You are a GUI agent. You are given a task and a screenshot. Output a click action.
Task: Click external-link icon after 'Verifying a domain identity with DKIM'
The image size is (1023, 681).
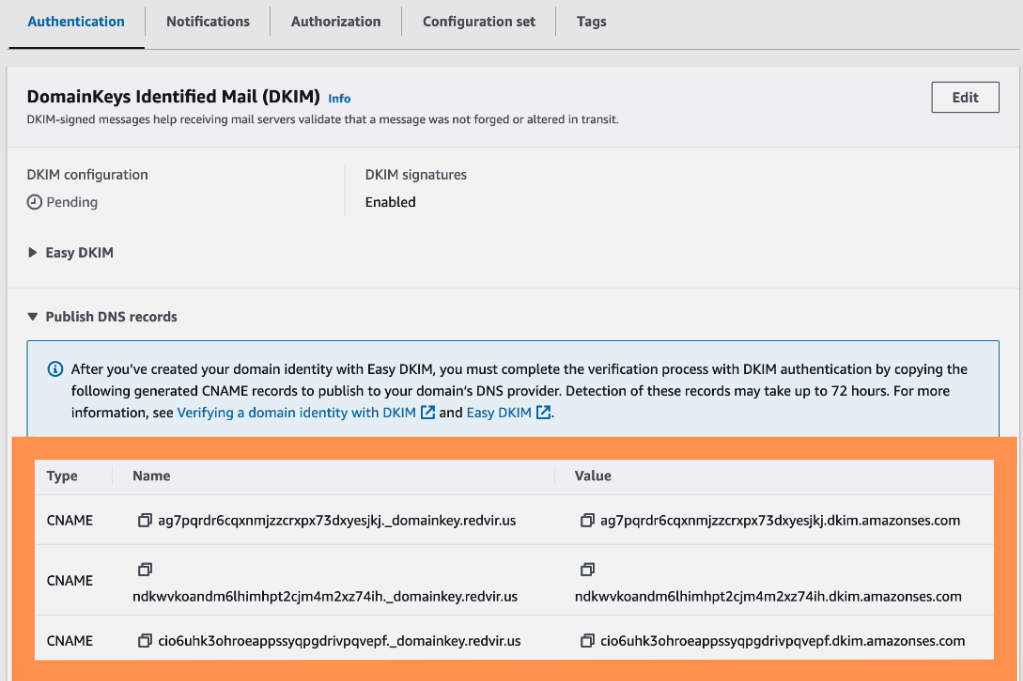pos(428,412)
